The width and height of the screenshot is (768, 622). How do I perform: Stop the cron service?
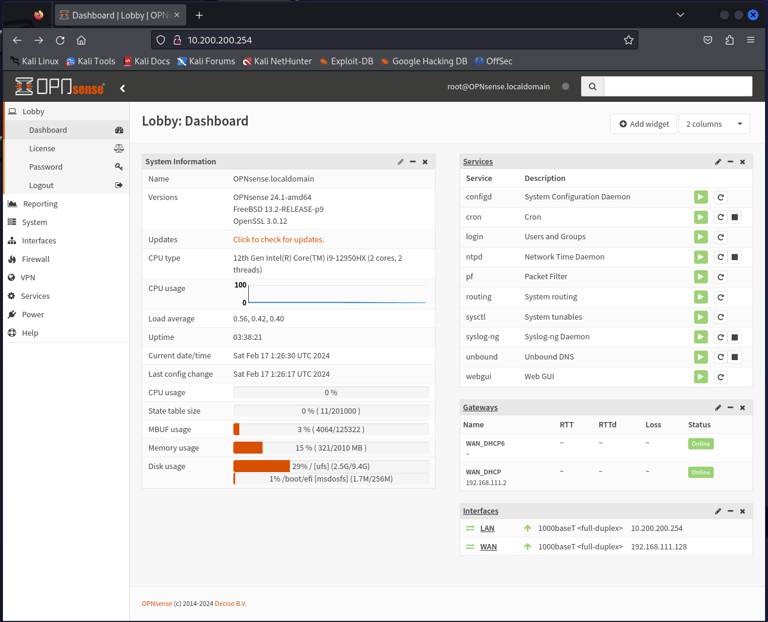(x=734, y=217)
